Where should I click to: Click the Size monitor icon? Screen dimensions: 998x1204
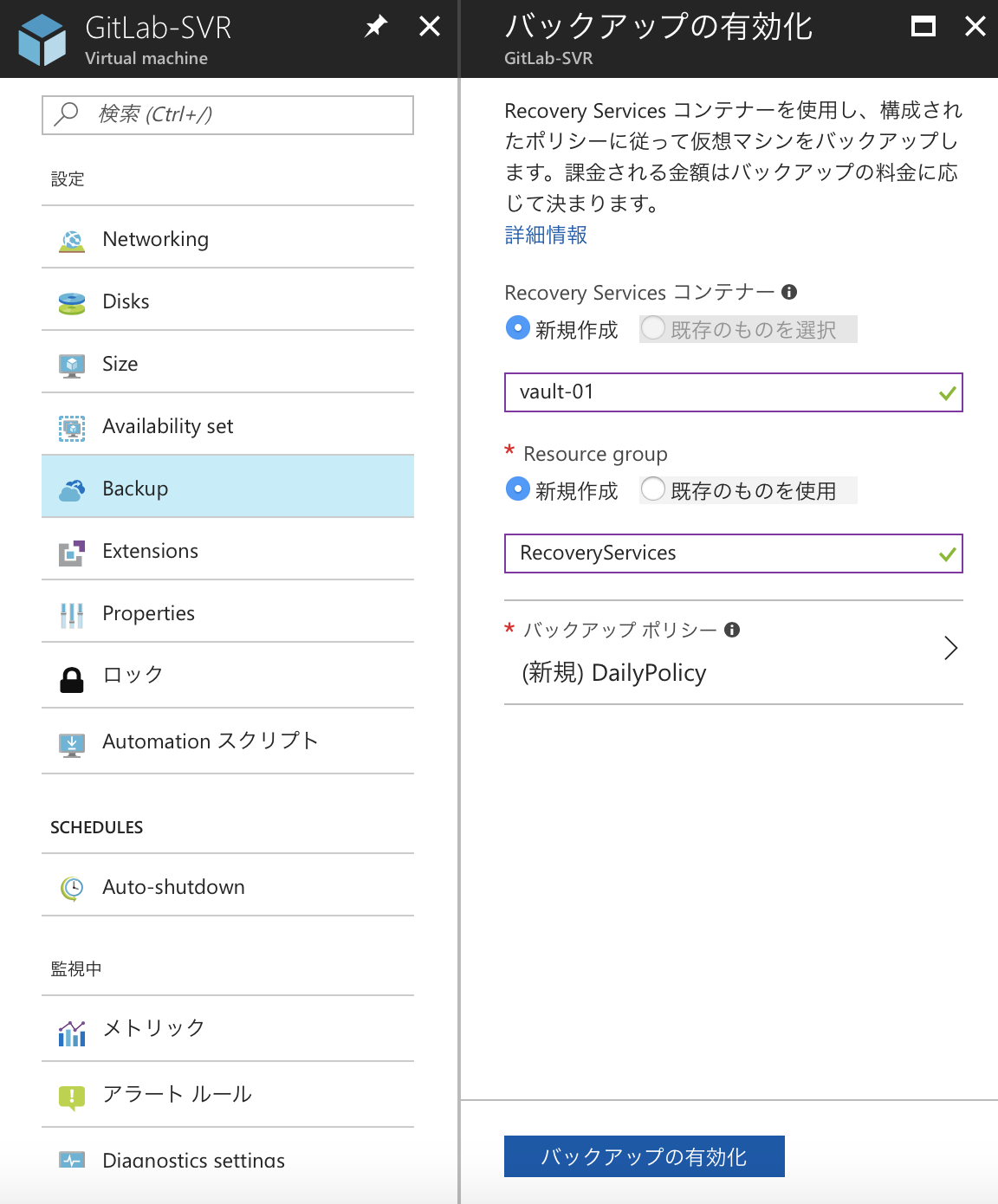pos(72,364)
